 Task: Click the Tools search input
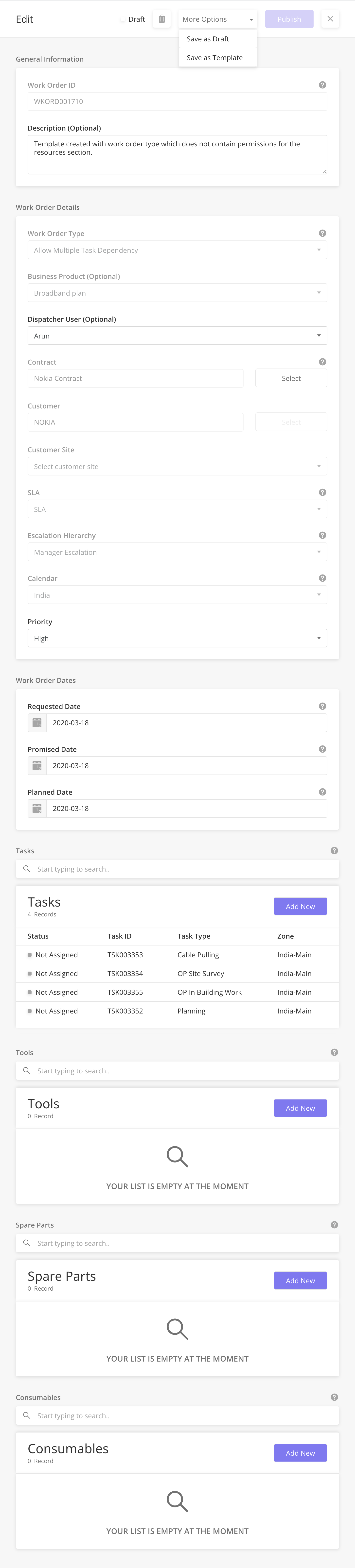coord(177,1071)
